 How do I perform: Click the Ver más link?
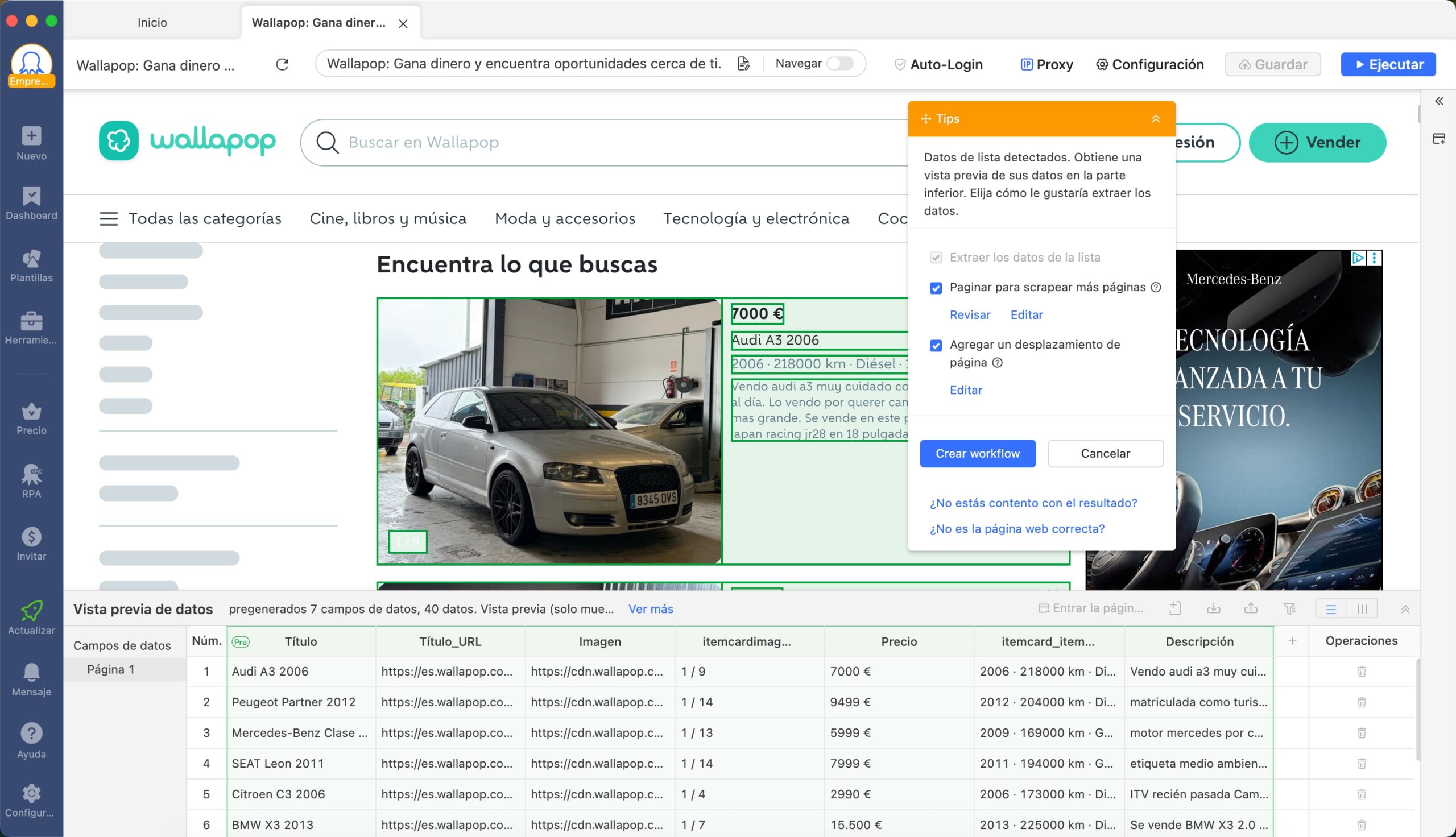650,609
